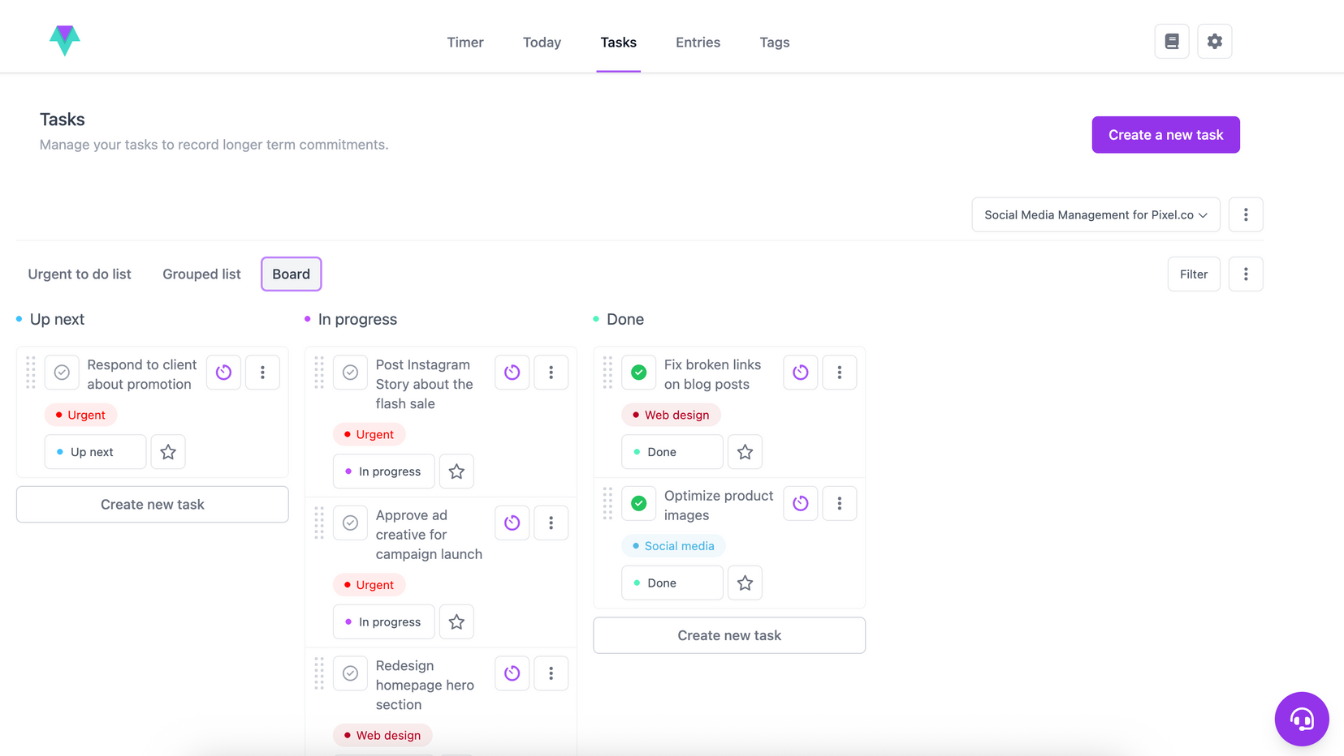Open the Filter button
This screenshot has width=1344, height=756.
click(x=1193, y=274)
